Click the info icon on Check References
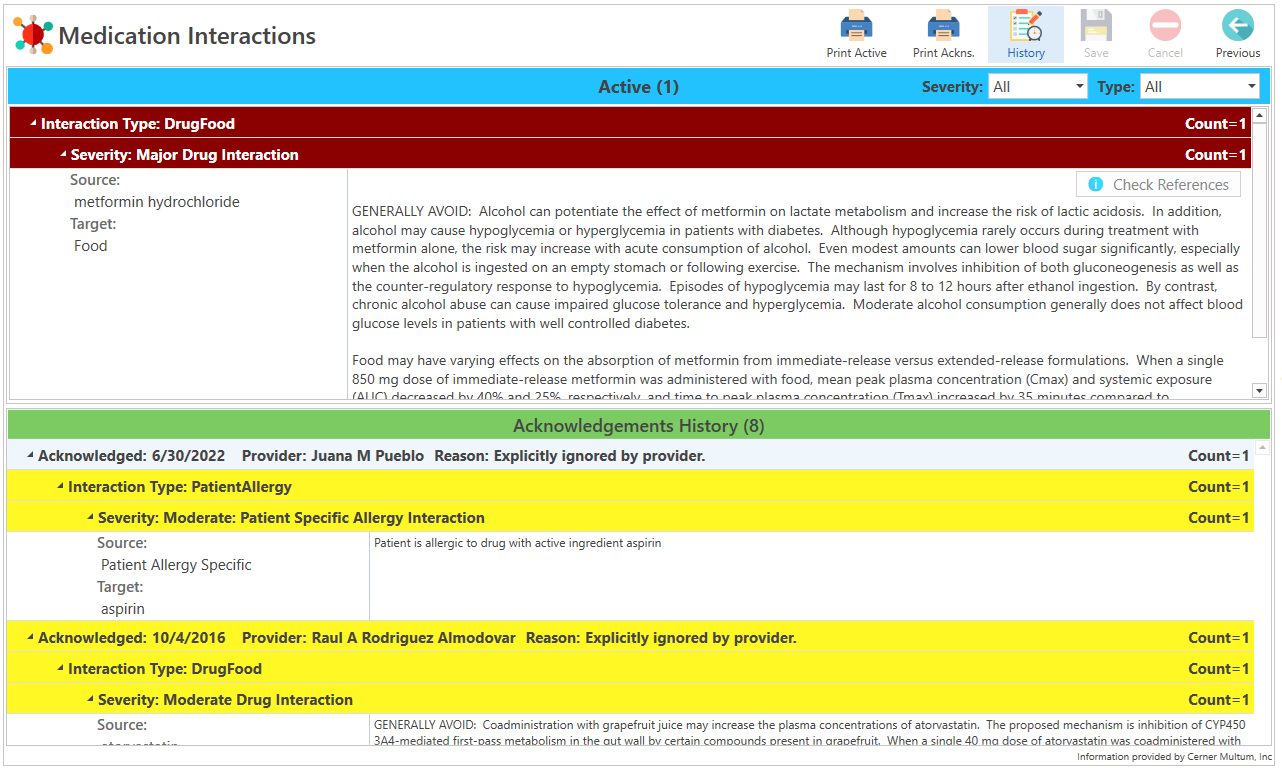The width and height of the screenshot is (1282, 768). click(1096, 185)
